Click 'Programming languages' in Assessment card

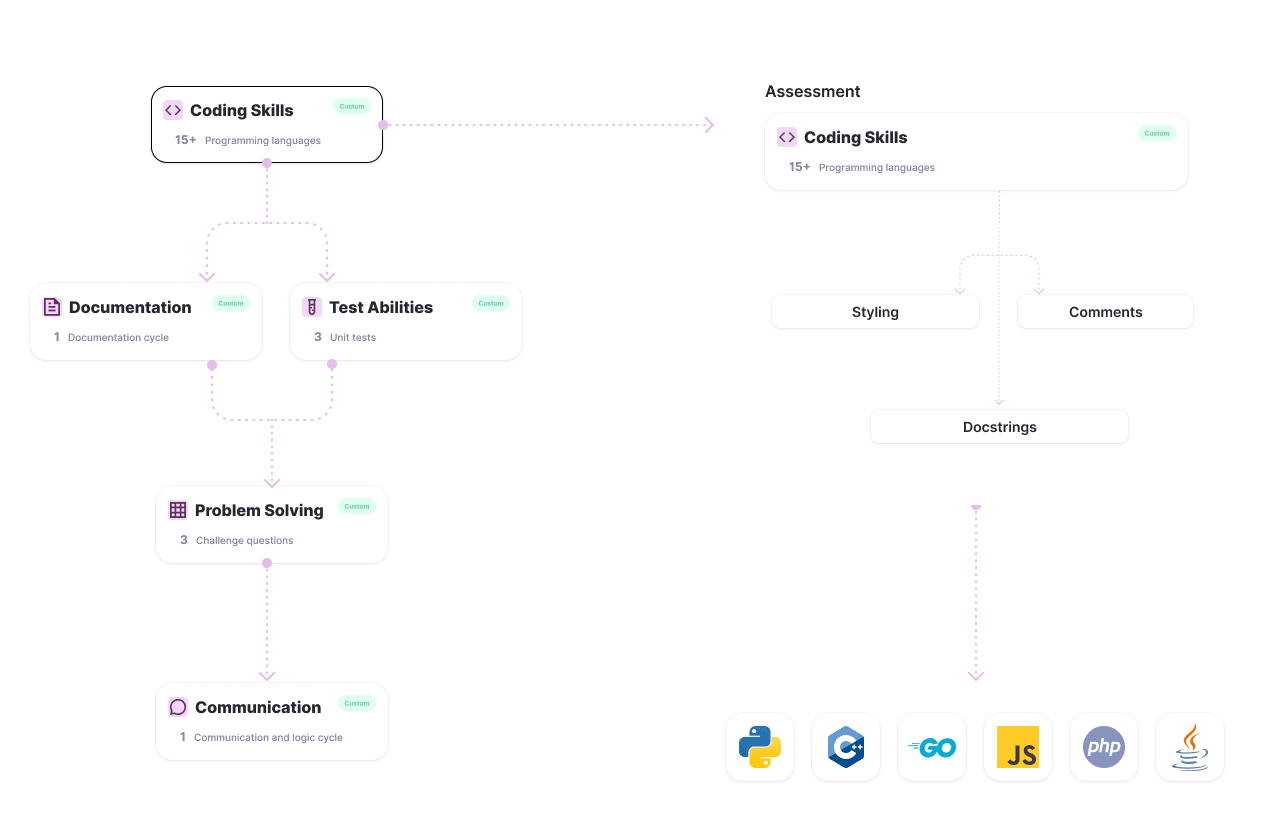point(877,167)
